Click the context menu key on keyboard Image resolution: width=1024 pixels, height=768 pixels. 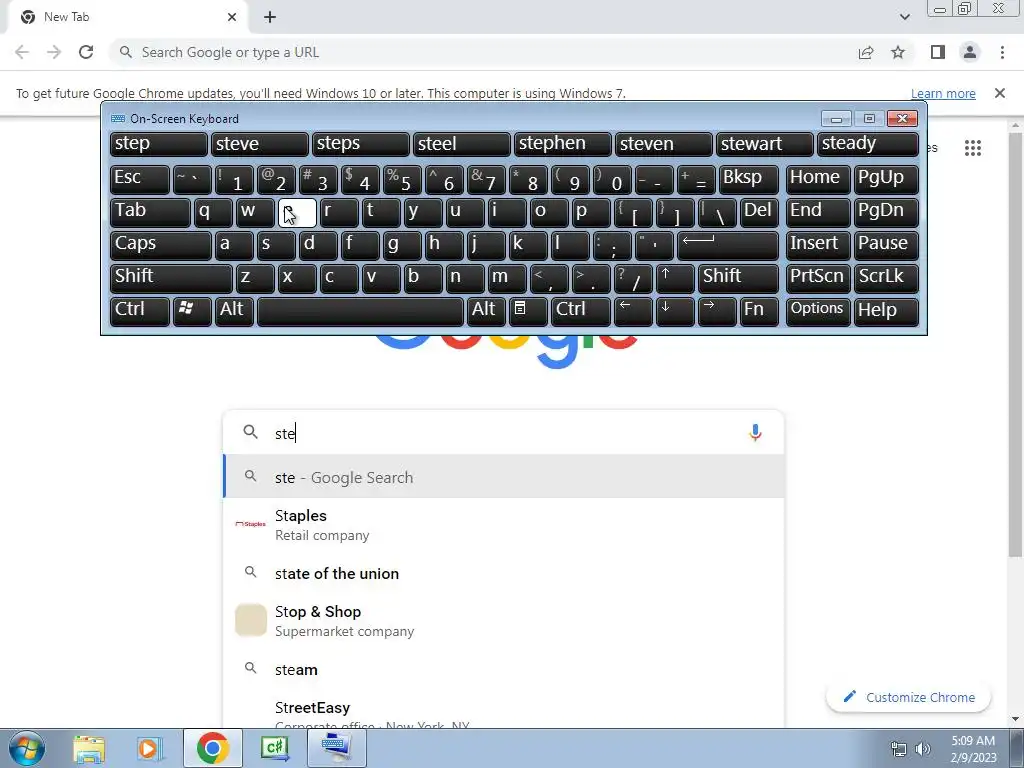click(x=528, y=312)
